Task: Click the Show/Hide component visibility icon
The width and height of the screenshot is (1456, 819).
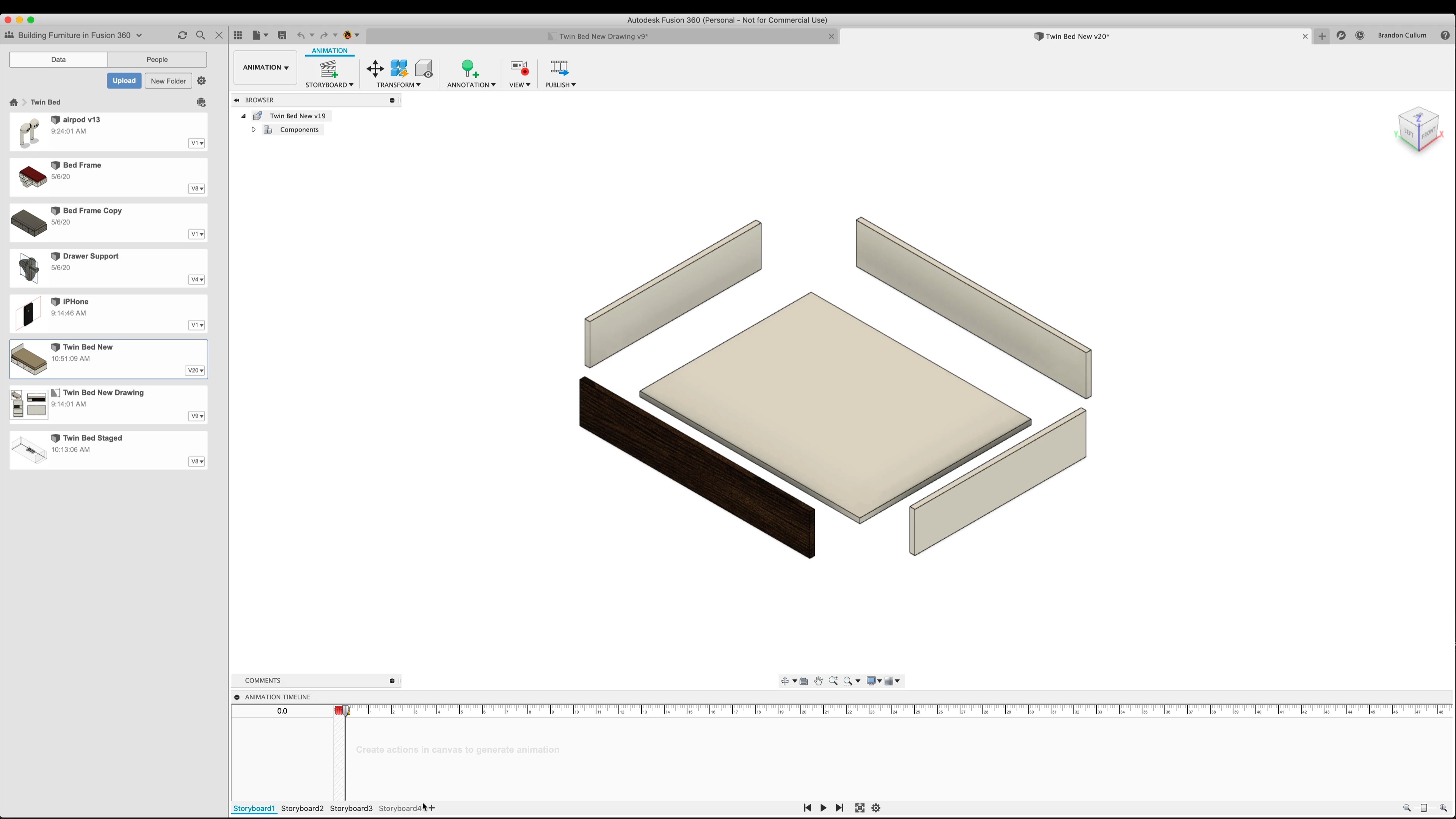Action: (424, 69)
